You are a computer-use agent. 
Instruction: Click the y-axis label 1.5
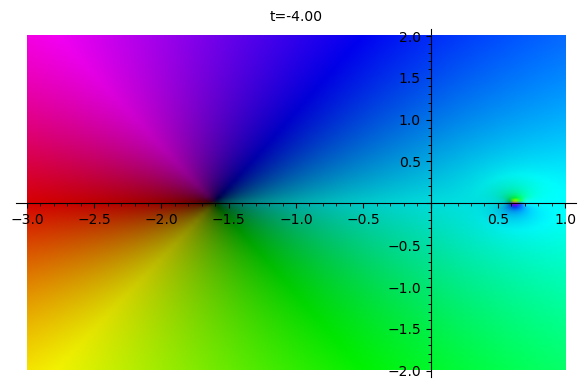tap(410, 78)
